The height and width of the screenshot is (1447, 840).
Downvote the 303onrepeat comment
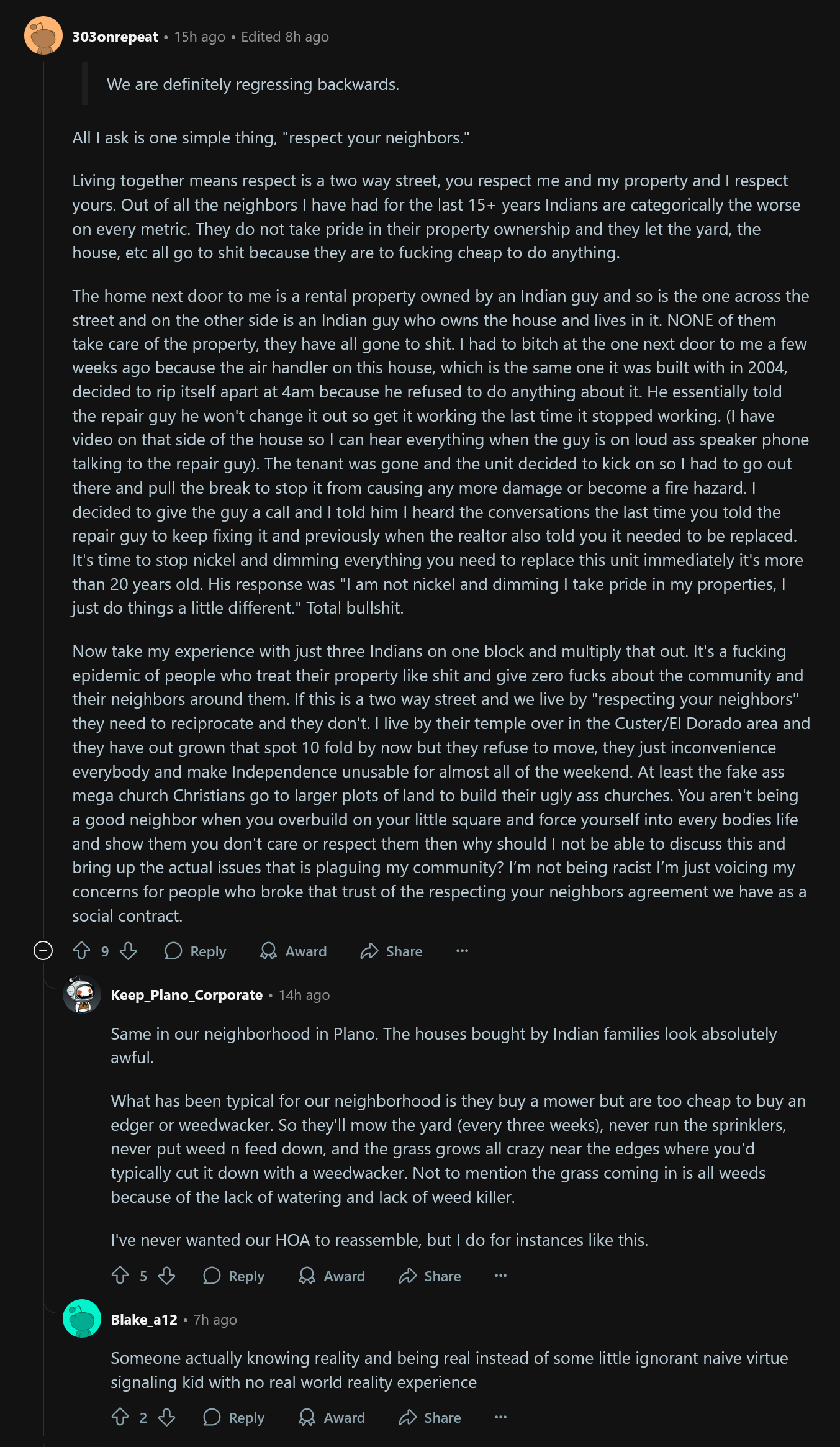pos(129,951)
